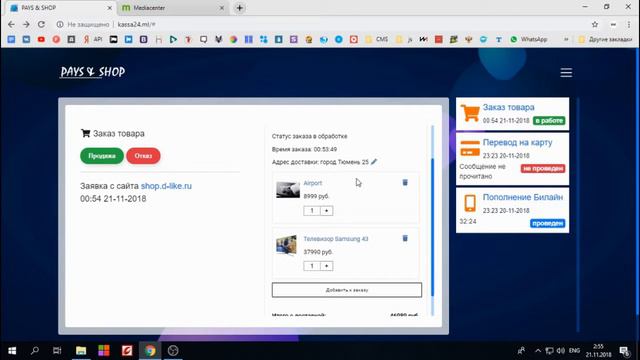Image resolution: width=640 pixels, height=360 pixels.
Task: Open the hamburger menu icon
Action: pyautogui.click(x=566, y=73)
